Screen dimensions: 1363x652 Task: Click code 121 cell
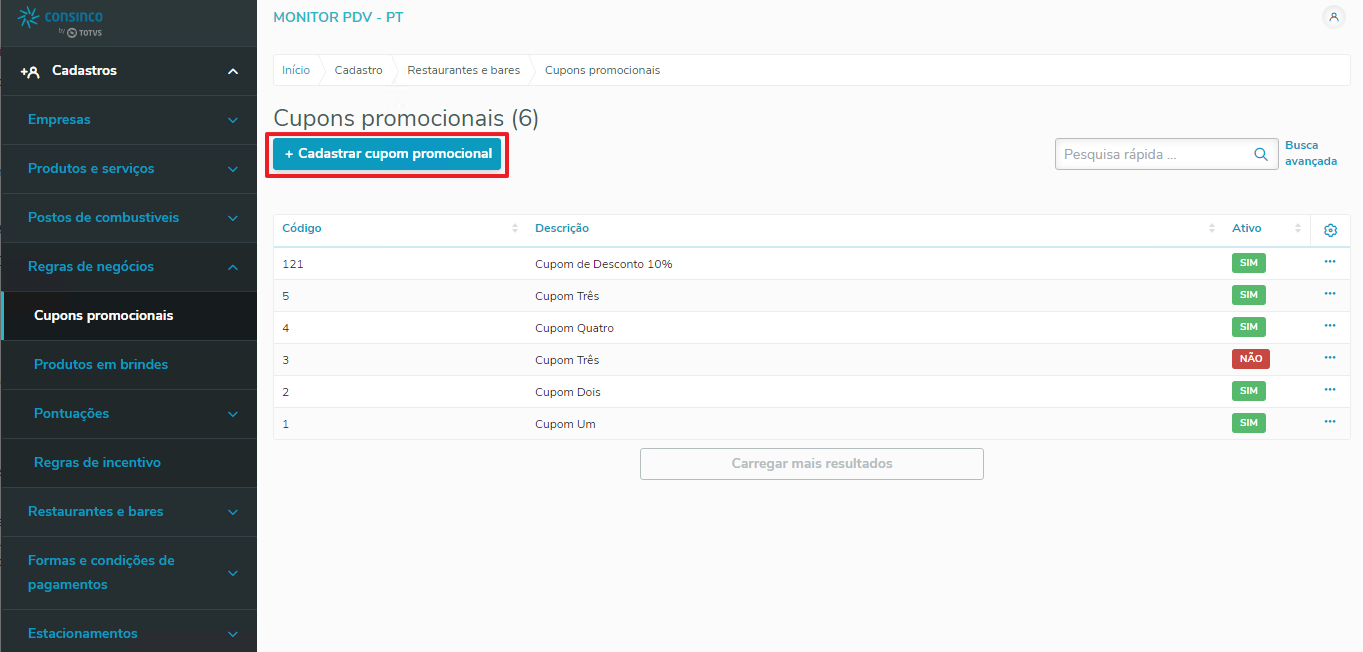click(x=293, y=264)
